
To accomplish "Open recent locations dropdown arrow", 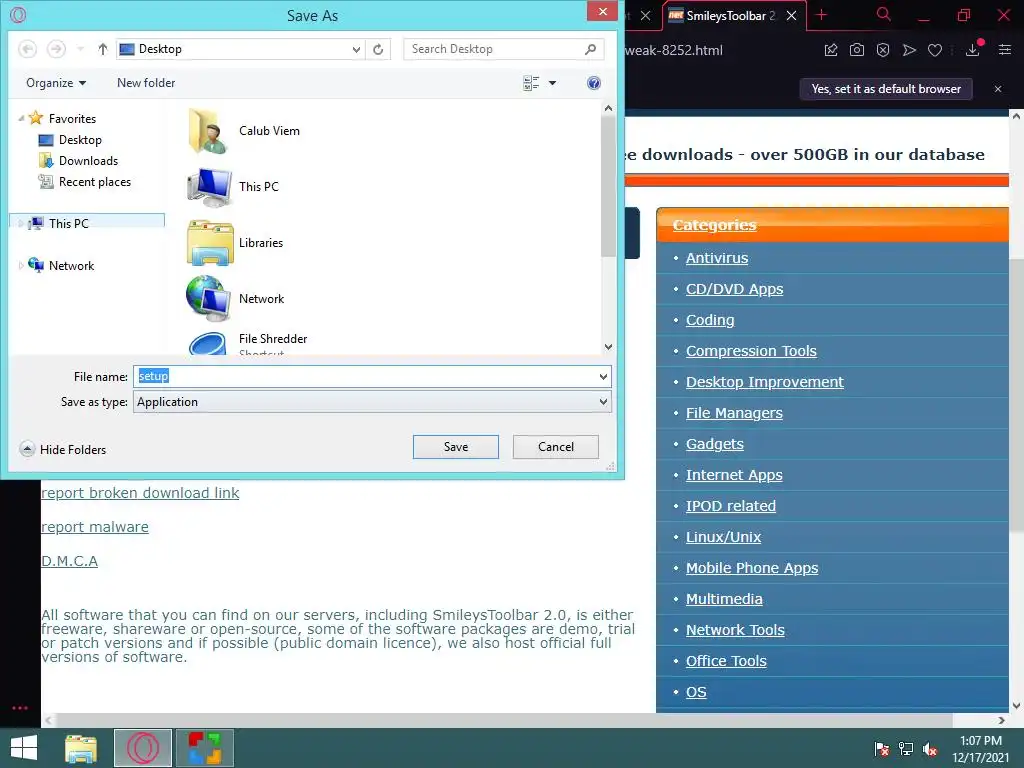I will (80, 49).
